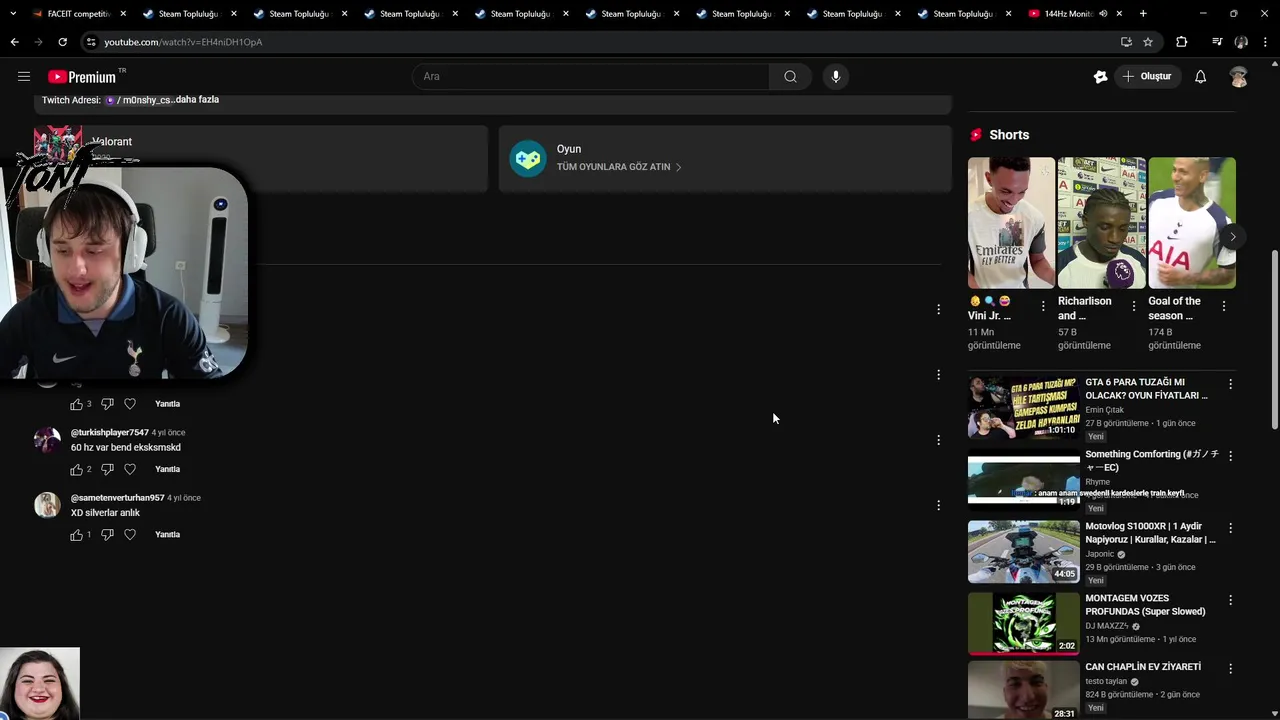The width and height of the screenshot is (1280, 720).
Task: Open a new browser tab
Action: (1143, 14)
